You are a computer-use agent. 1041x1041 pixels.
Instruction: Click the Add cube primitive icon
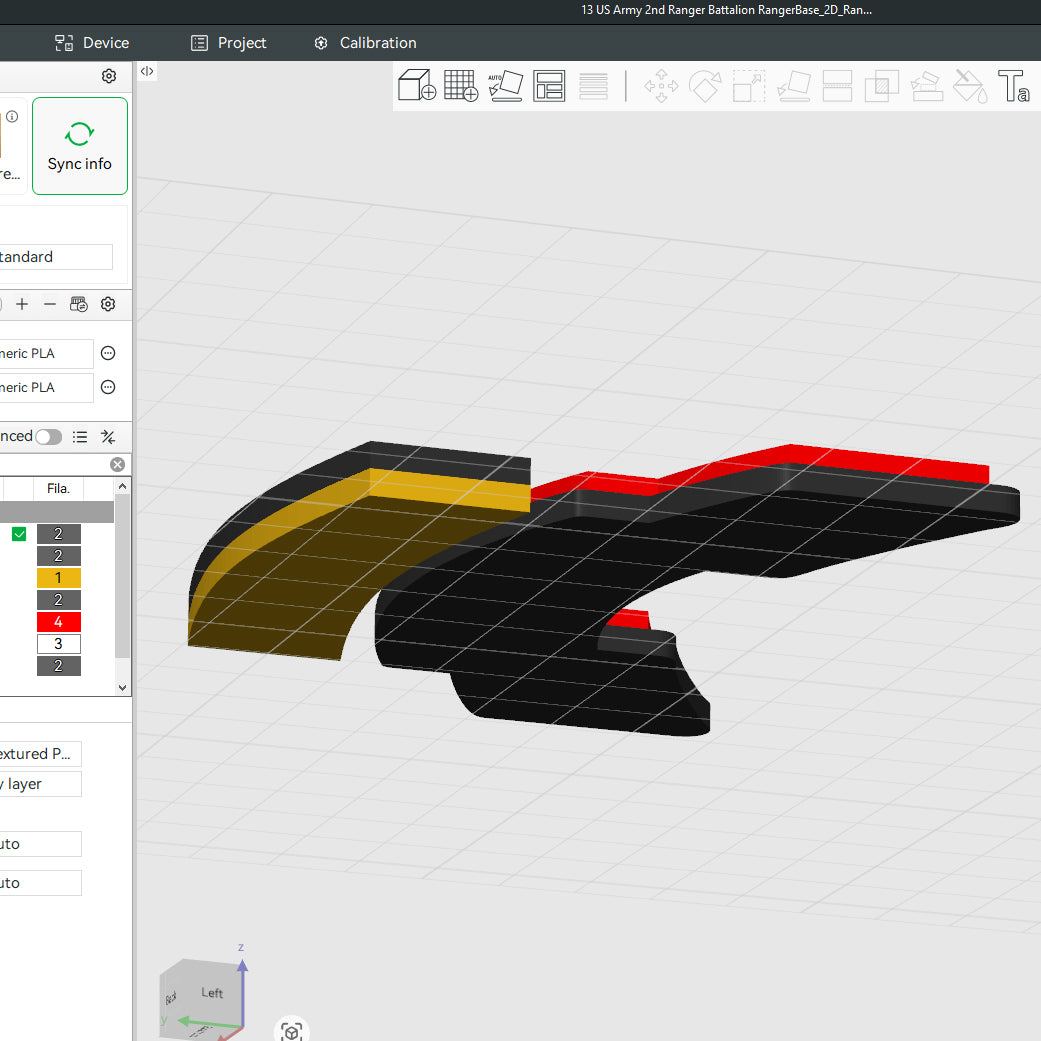(x=416, y=86)
